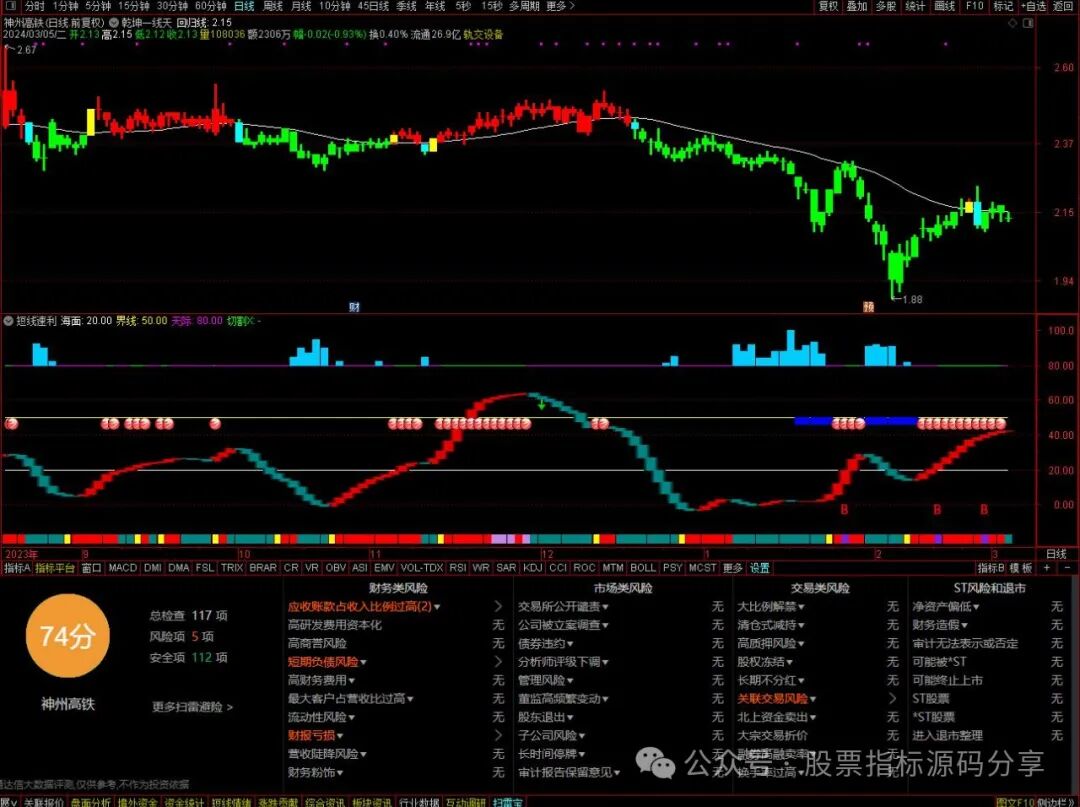Image resolution: width=1080 pixels, height=807 pixels.
Task: Click the panel layout icon before 分时
Action: click(9, 6)
